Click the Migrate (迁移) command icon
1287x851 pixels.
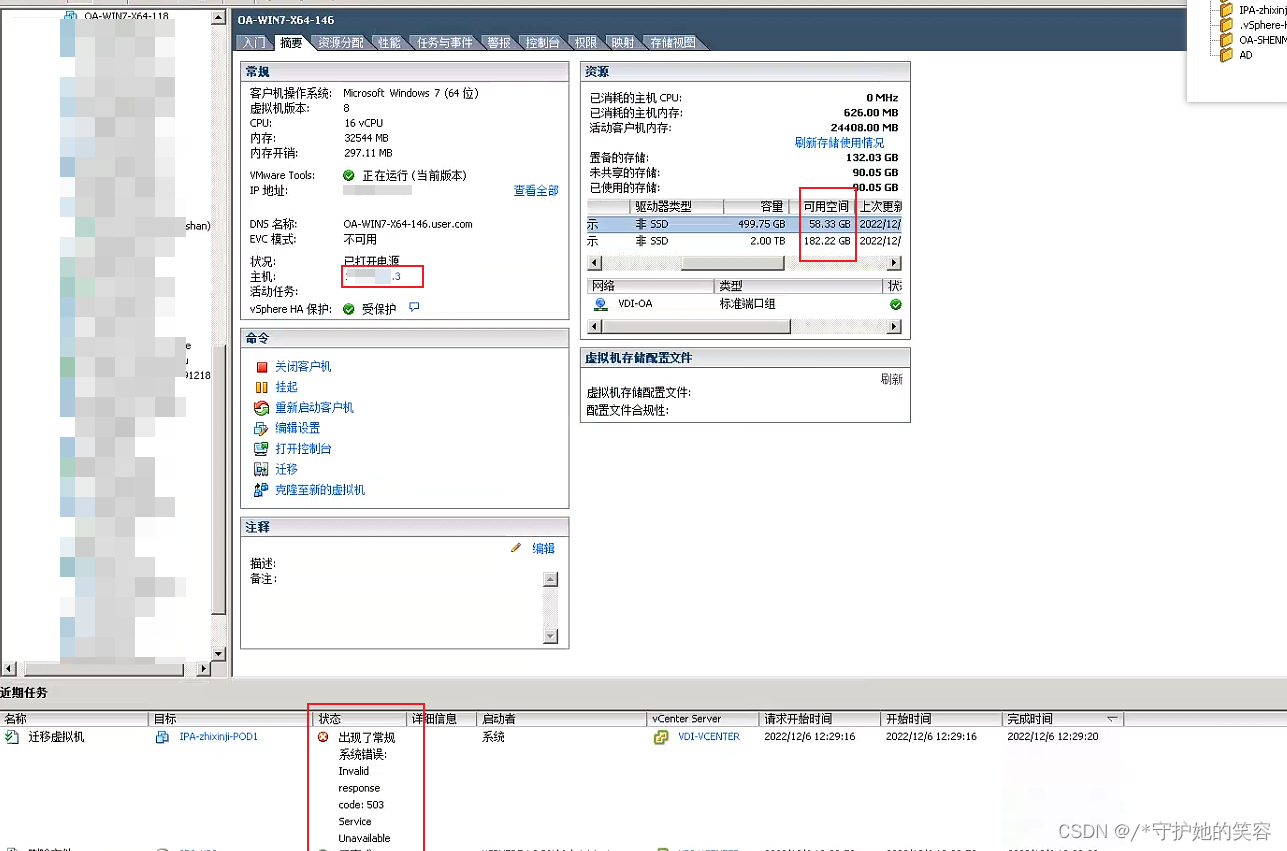click(x=262, y=469)
